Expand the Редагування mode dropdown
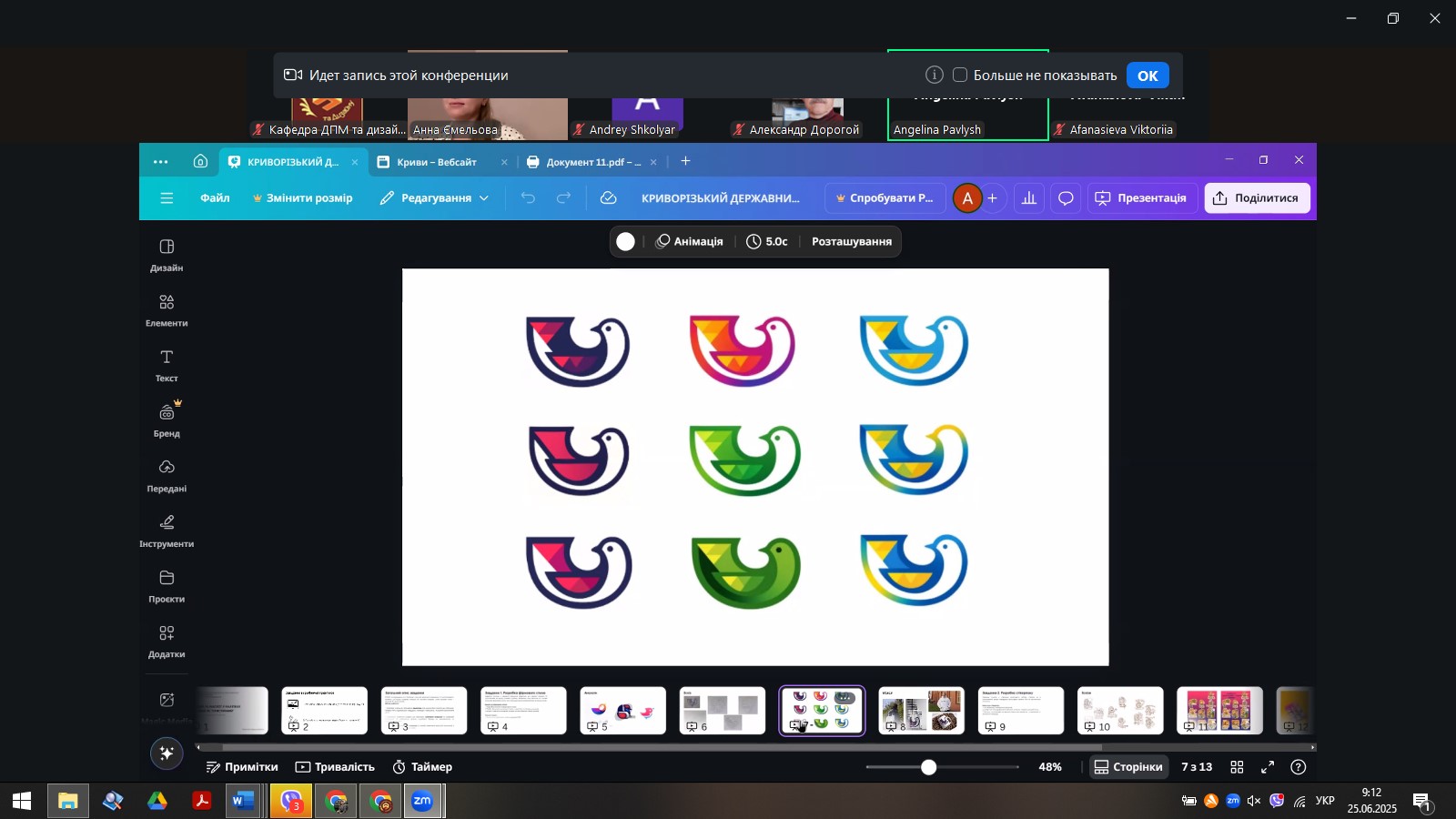 [435, 198]
